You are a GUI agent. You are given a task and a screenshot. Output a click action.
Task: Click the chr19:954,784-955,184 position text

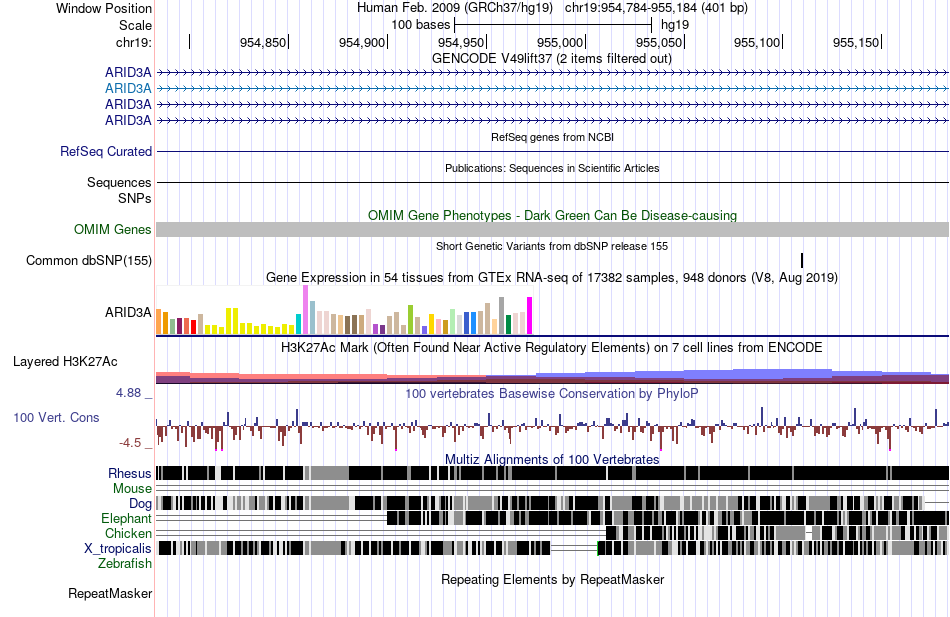656,8
